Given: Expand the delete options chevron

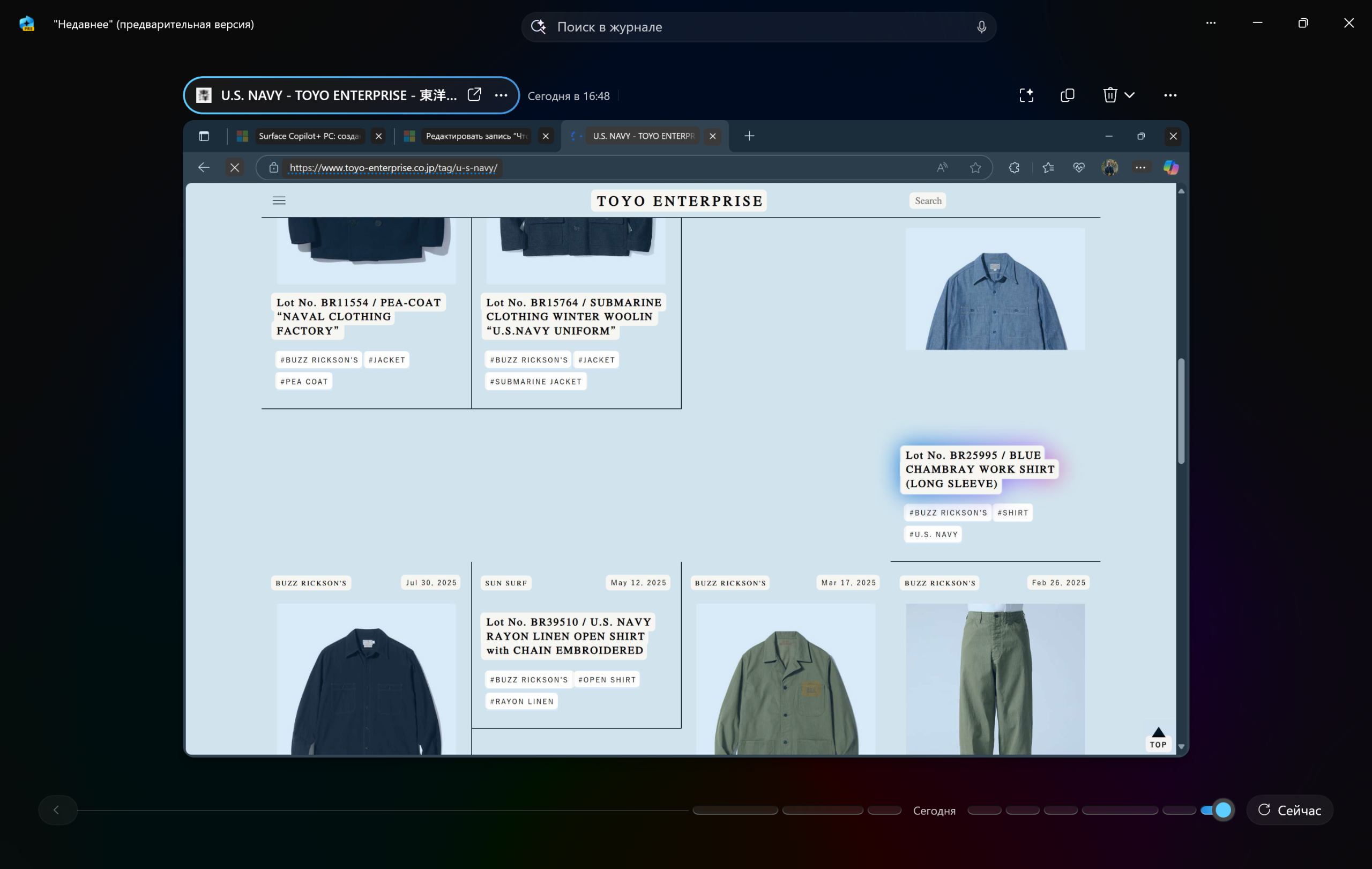Looking at the screenshot, I should 1130,95.
